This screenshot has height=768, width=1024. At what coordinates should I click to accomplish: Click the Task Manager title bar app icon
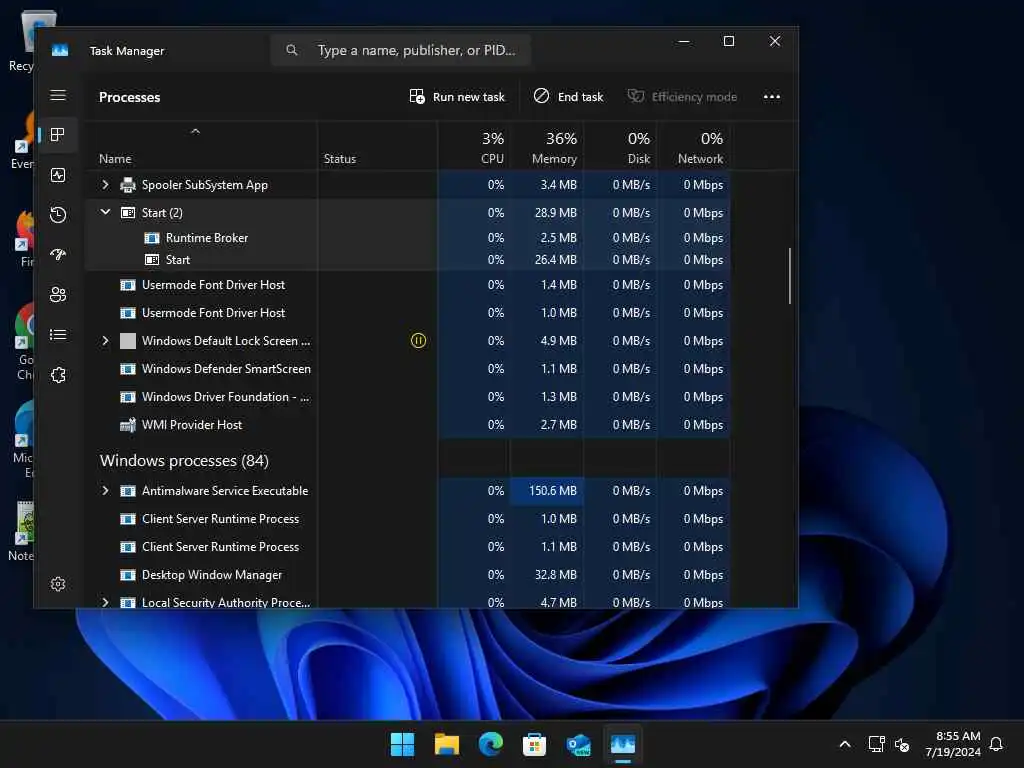tap(60, 50)
